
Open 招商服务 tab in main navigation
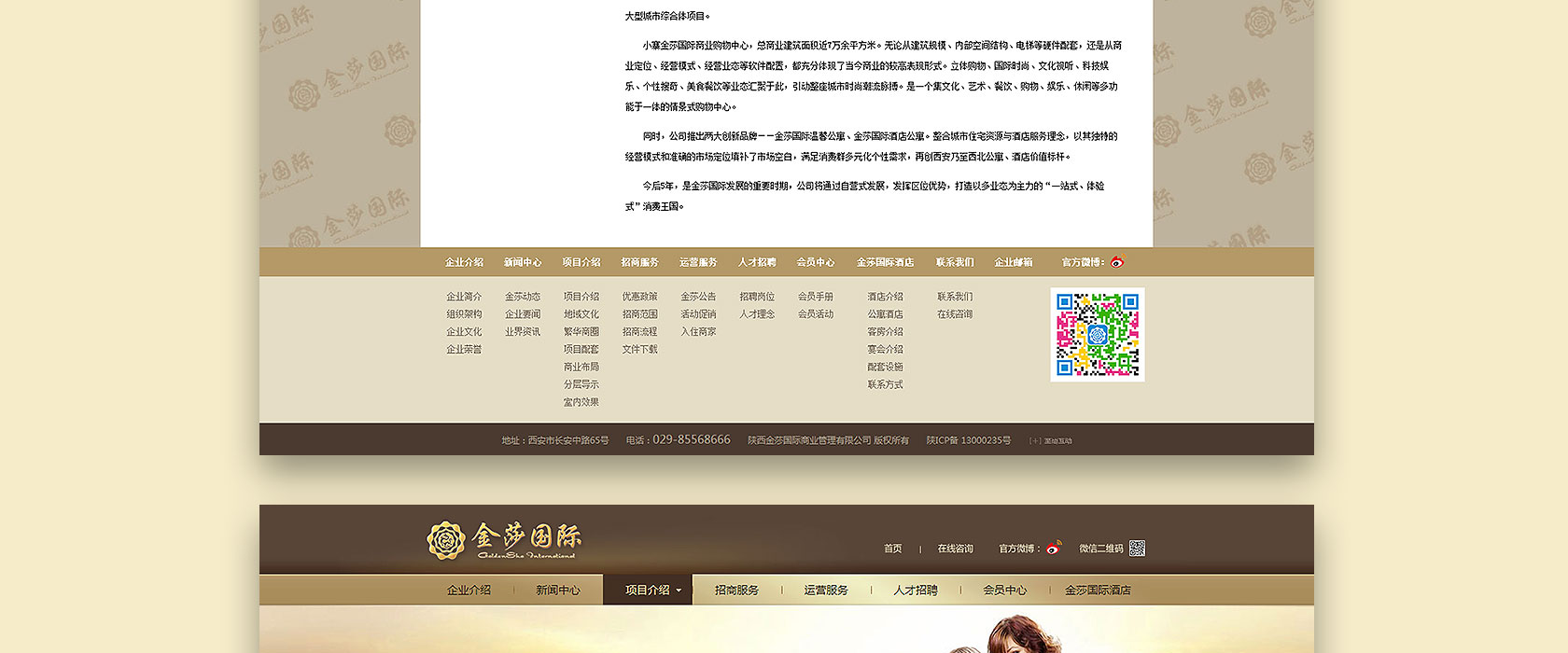tap(736, 590)
